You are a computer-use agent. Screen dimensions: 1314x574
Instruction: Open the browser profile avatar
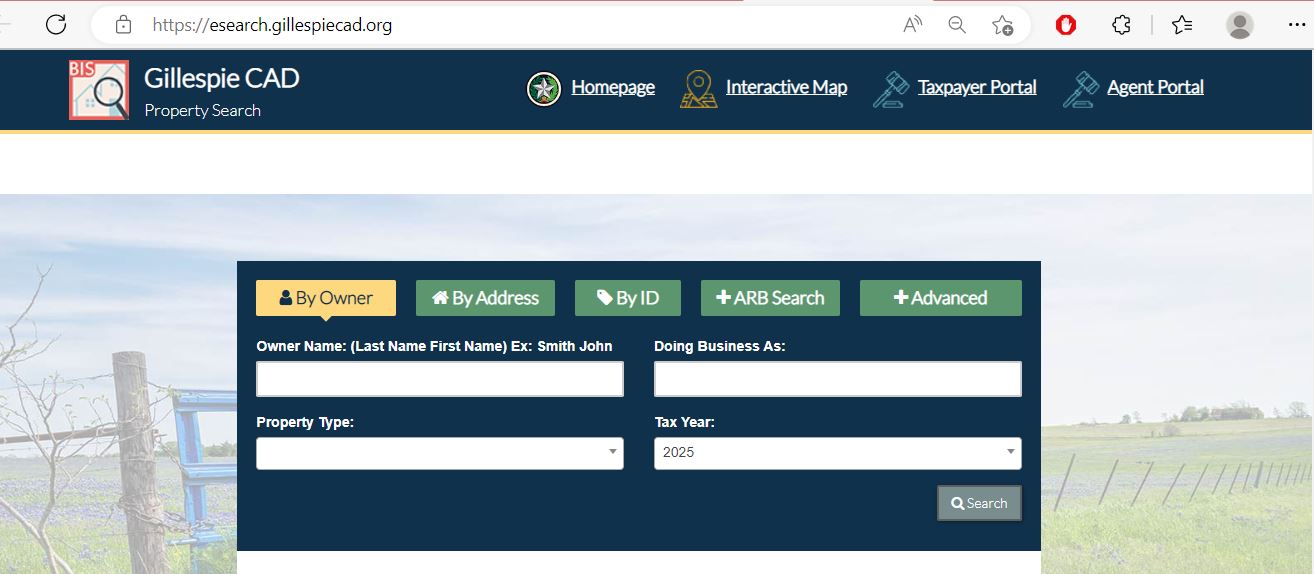pyautogui.click(x=1239, y=25)
